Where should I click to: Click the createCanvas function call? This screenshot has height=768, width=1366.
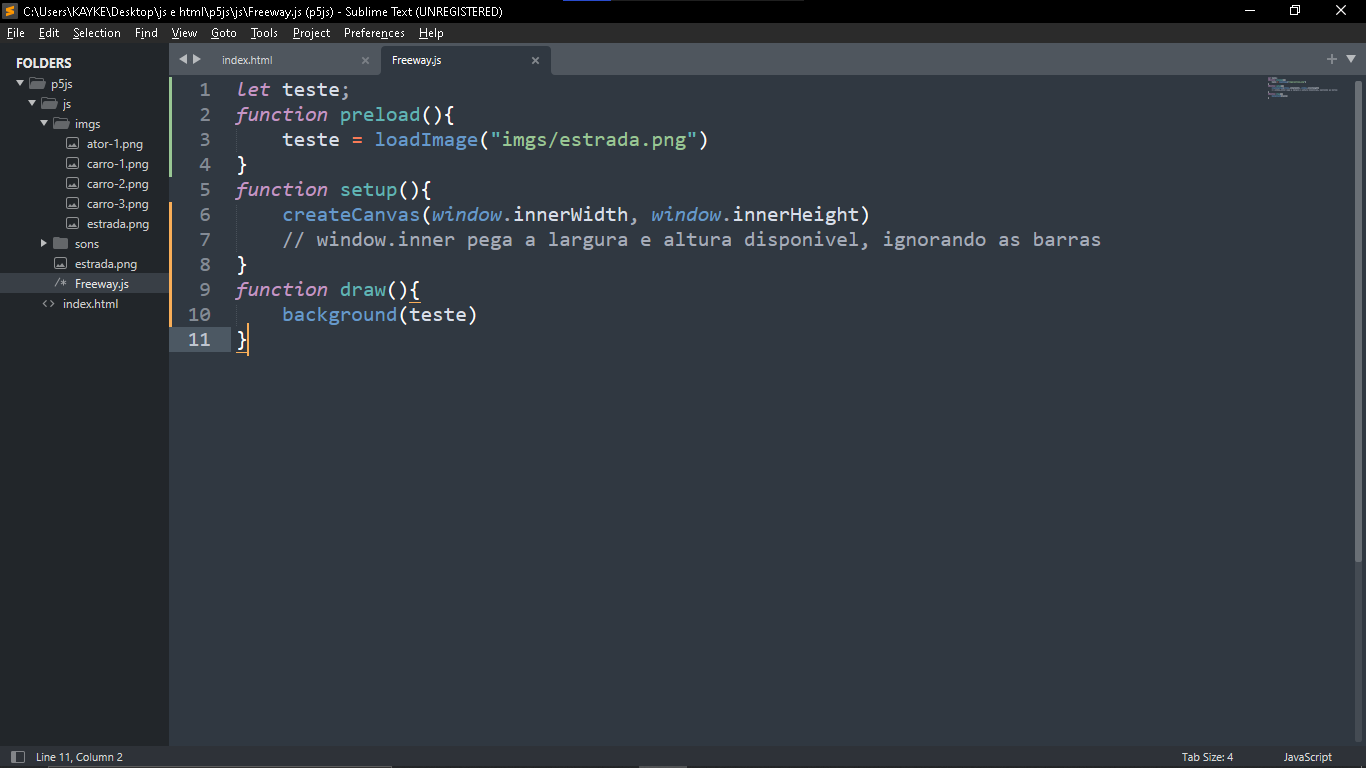point(351,215)
